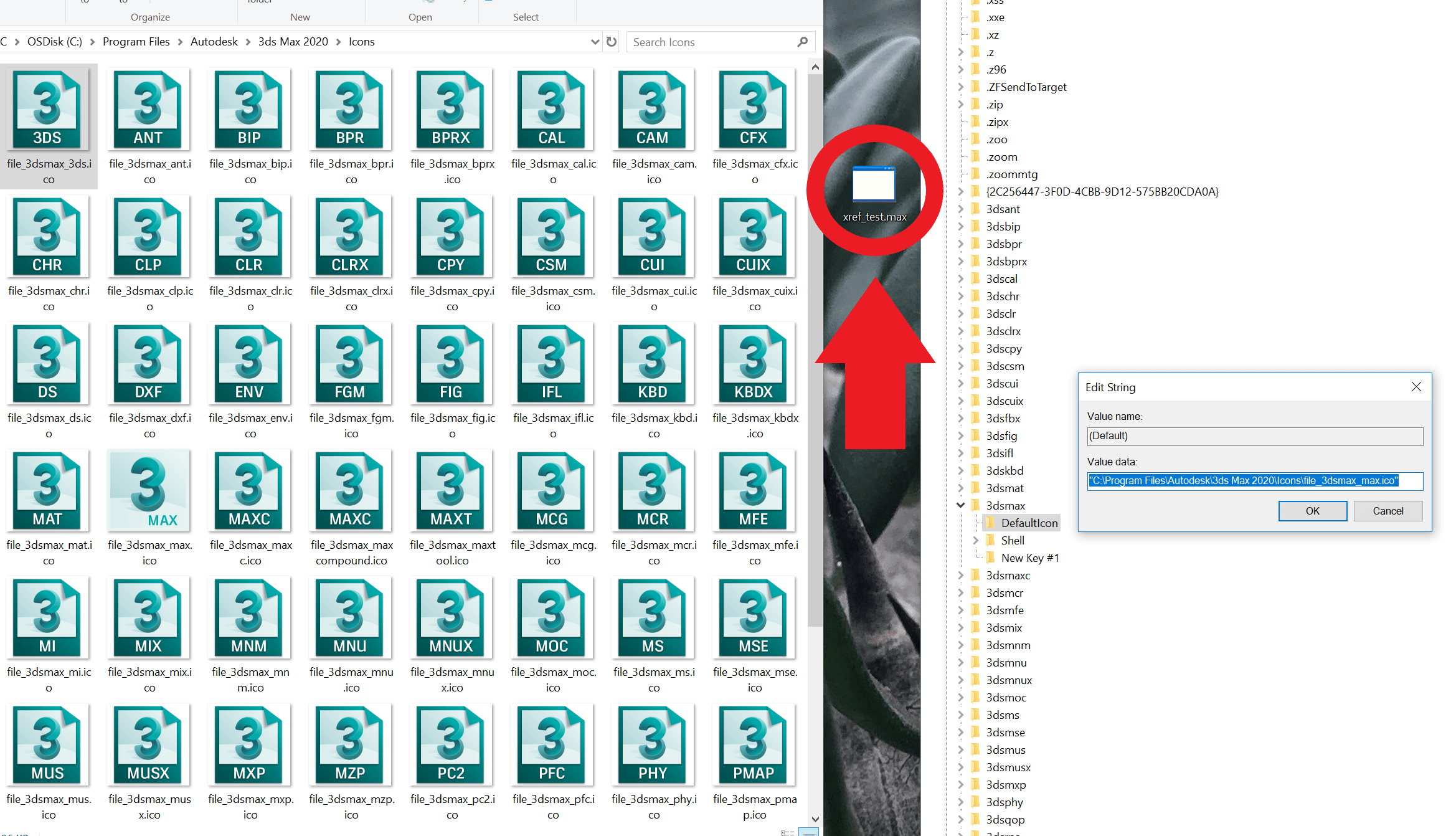The image size is (1456, 836).
Task: Click the Autodesk breadcrumb in path
Action: tap(214, 42)
